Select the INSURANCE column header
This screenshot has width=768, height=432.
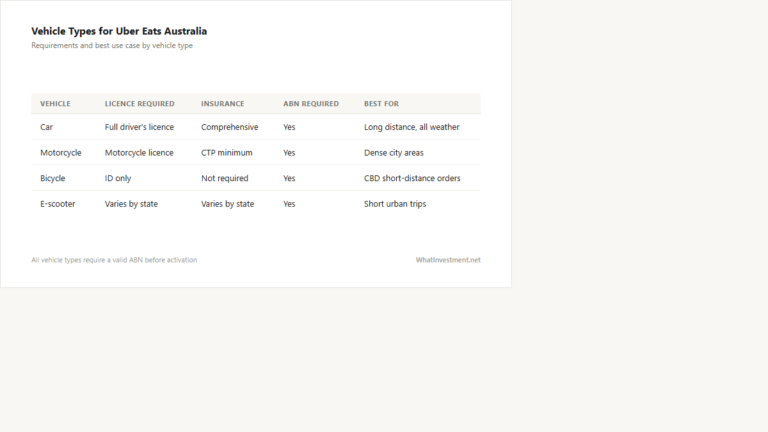(x=222, y=104)
